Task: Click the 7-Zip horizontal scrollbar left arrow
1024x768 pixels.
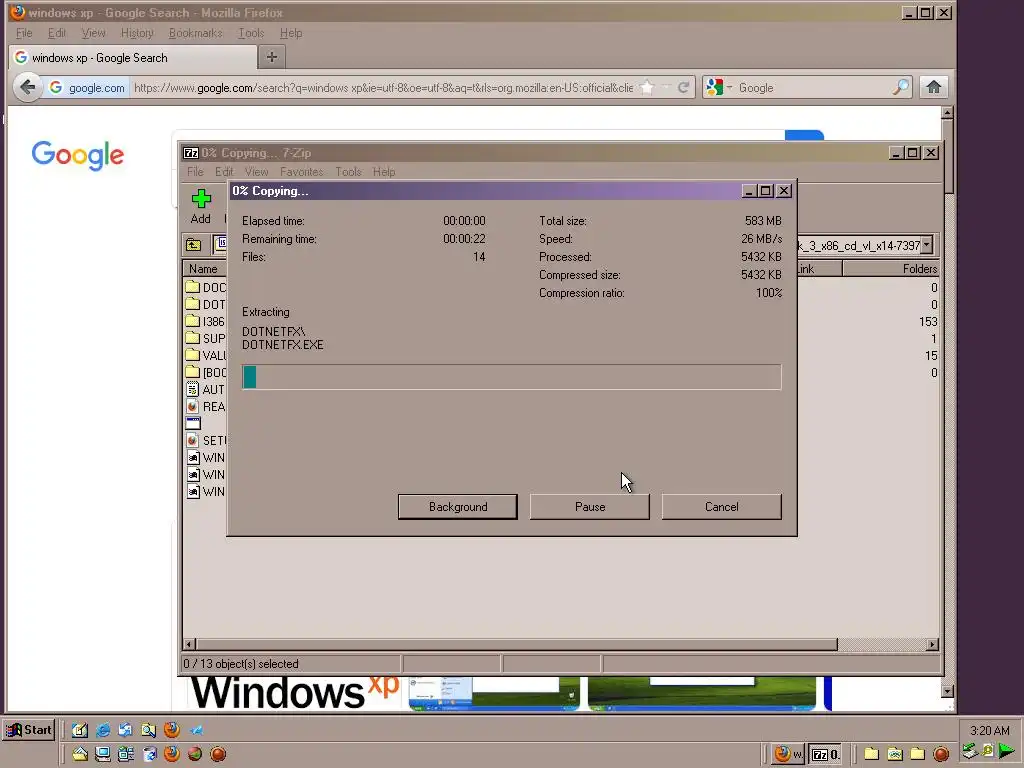Action: [x=189, y=645]
